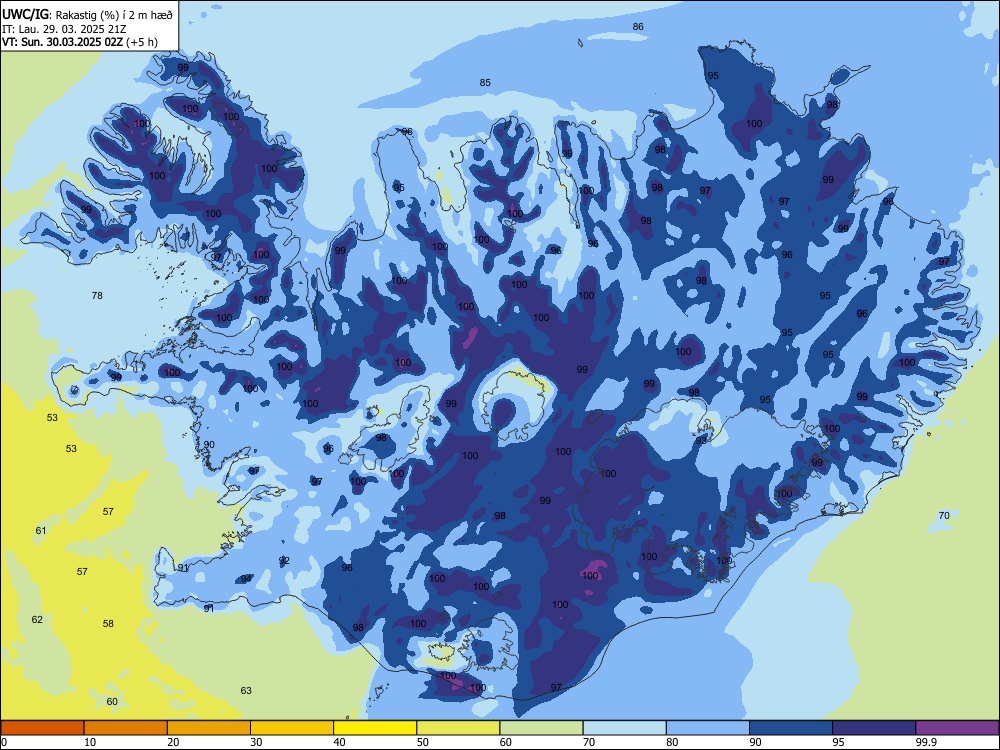The width and height of the screenshot is (1000, 750).
Task: Click the map value '93' near the glacier
Action: point(701,440)
